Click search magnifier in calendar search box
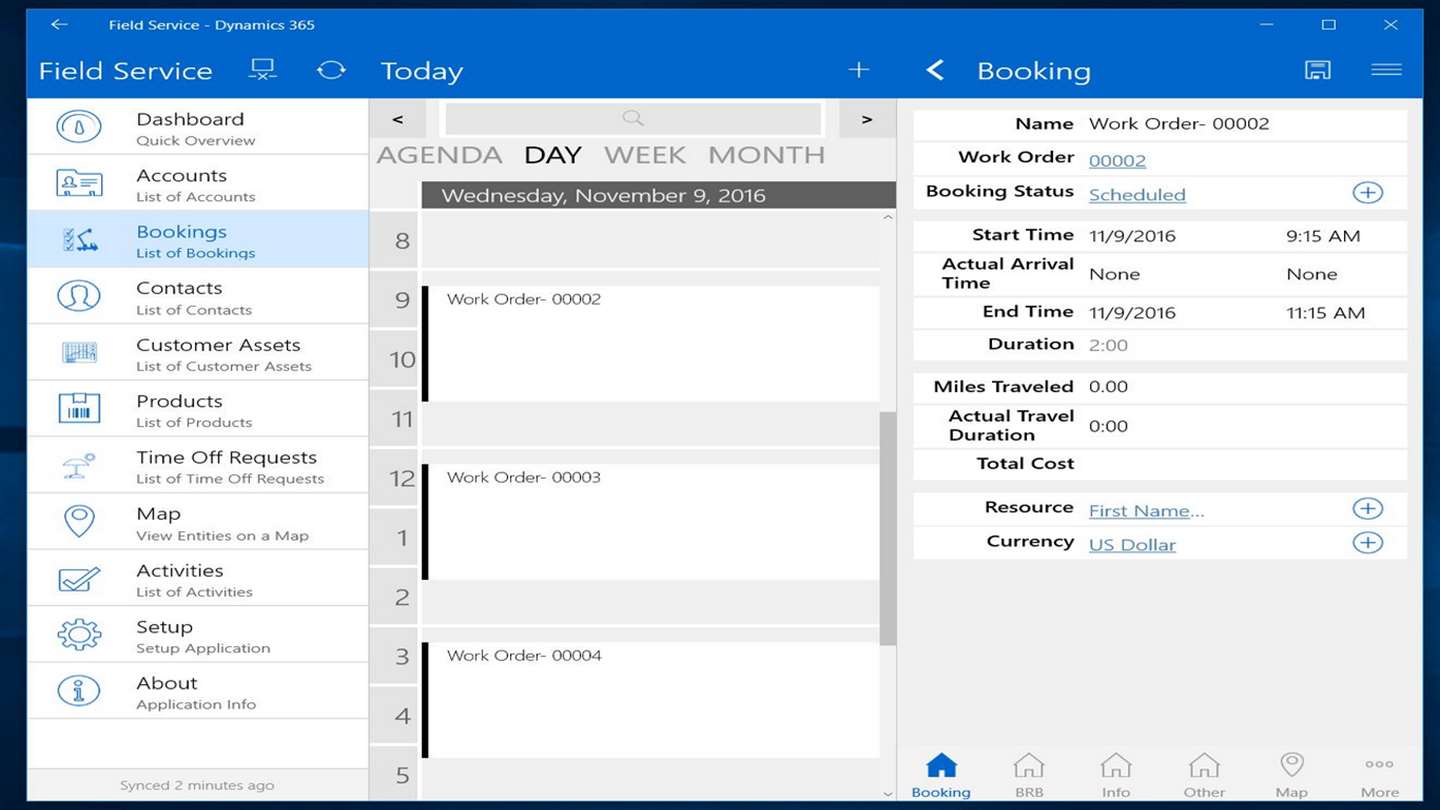This screenshot has height=810, width=1440. [x=633, y=118]
